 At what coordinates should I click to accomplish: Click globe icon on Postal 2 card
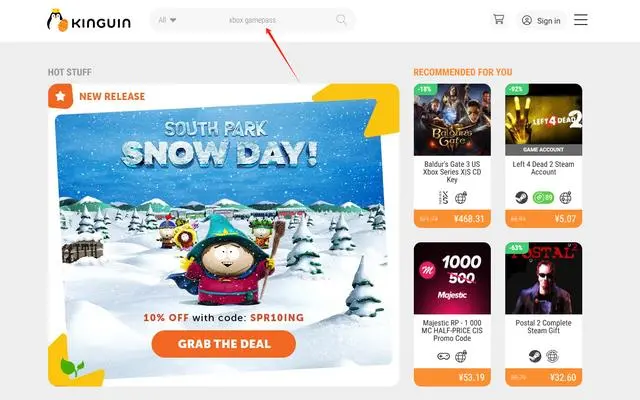pos(552,356)
